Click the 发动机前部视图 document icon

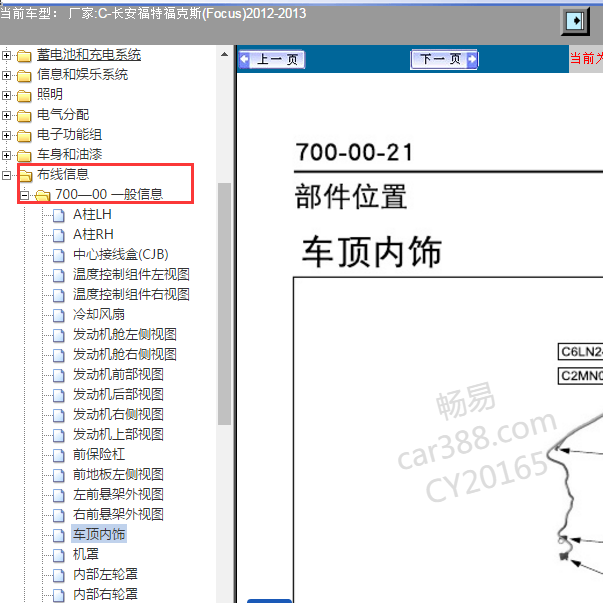(58, 375)
